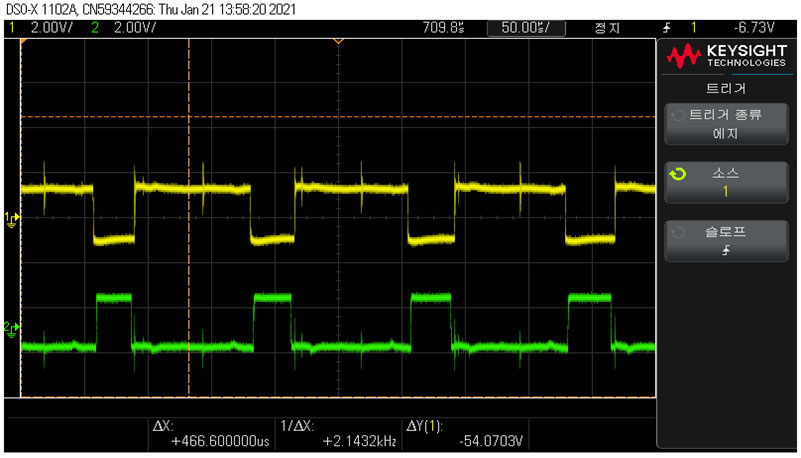Screen dimensions: 801x458
Task: Click the Keysight Technologies logo
Action: click(x=726, y=56)
